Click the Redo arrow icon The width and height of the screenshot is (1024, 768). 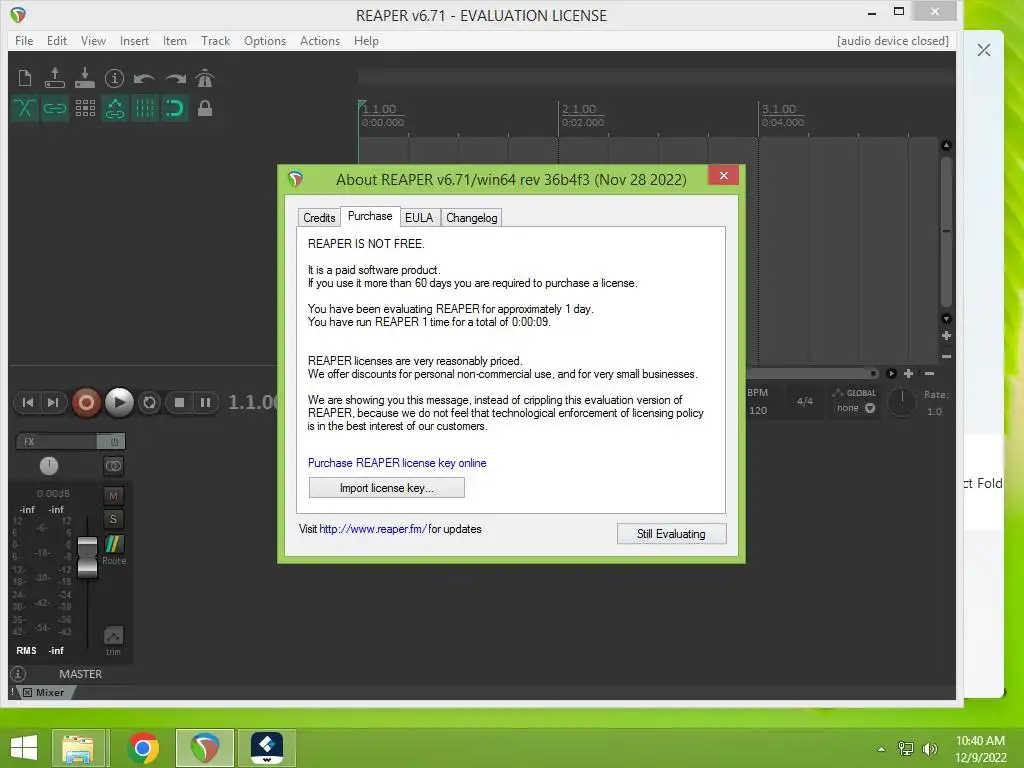click(x=175, y=78)
